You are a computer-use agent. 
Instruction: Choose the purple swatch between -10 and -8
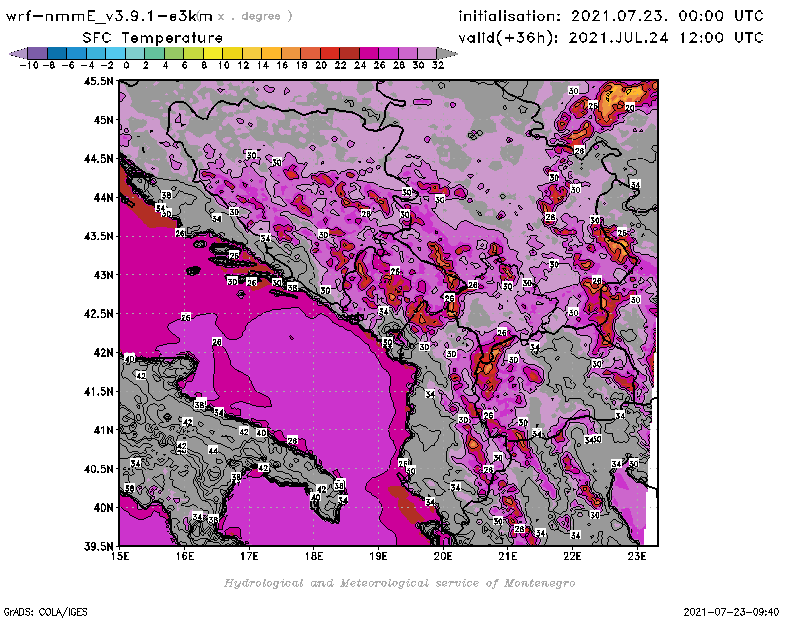(37, 52)
